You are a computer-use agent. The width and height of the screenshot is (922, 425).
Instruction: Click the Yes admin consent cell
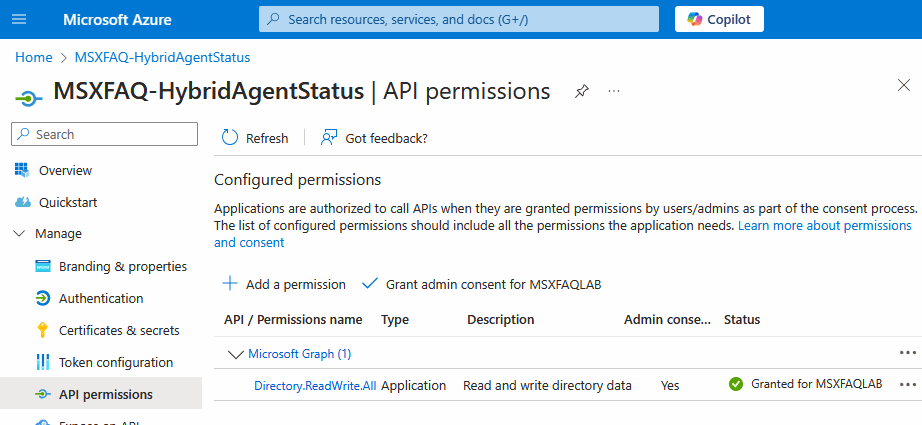click(x=670, y=386)
